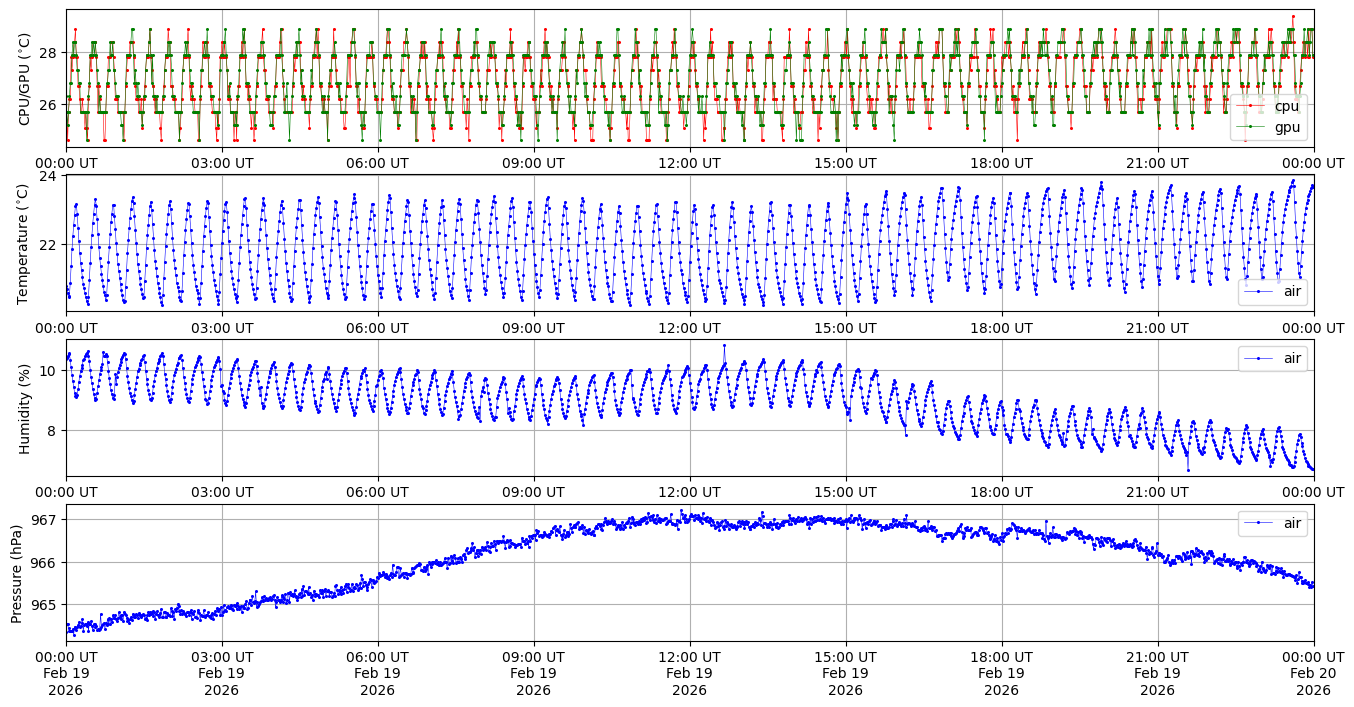The height and width of the screenshot is (707, 1354).
Task: Click the highest cpu data point near 23:30
Action: coord(1292,17)
